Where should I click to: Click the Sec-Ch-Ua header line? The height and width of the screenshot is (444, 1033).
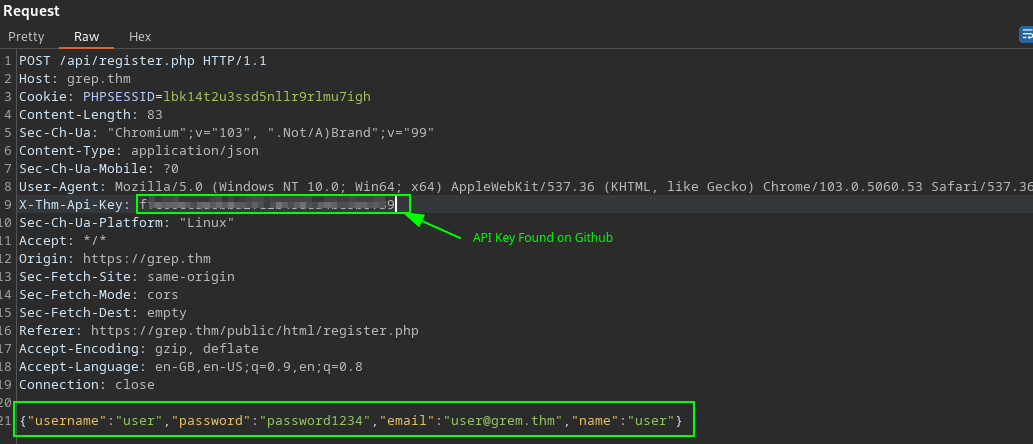pos(227,132)
